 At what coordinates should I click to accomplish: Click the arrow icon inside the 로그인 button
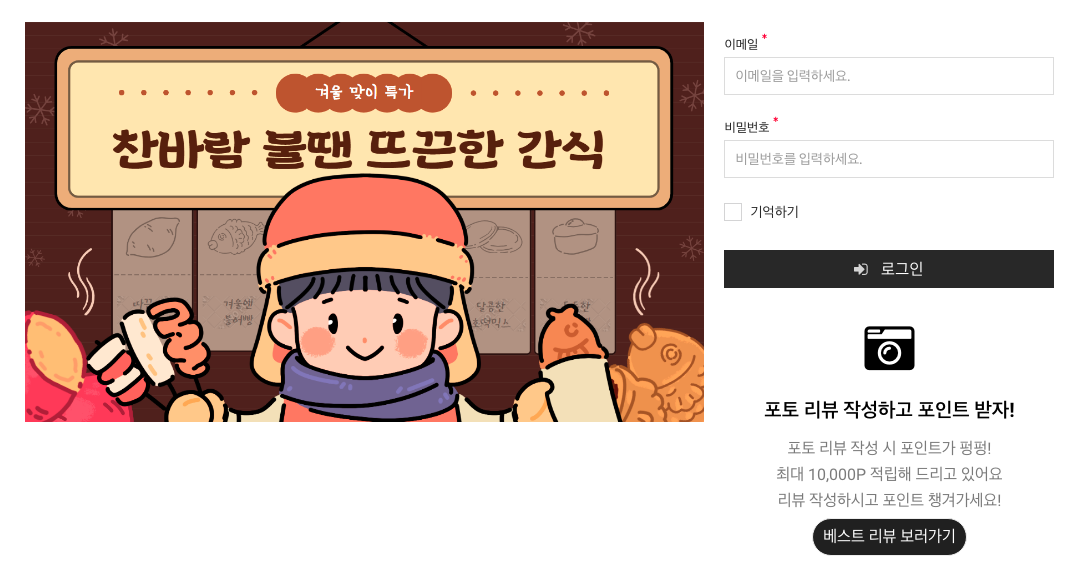click(861, 269)
